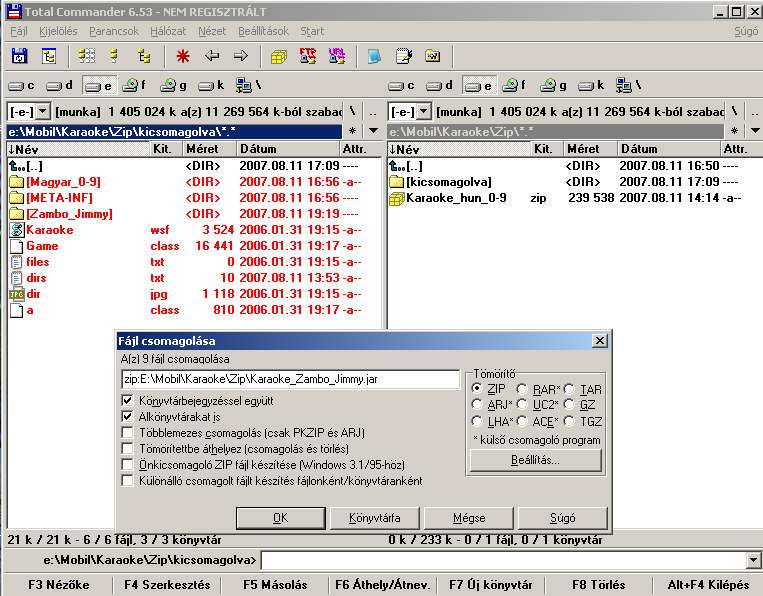The image size is (763, 596).
Task: Click the F5 Másolás button
Action: tap(275, 585)
